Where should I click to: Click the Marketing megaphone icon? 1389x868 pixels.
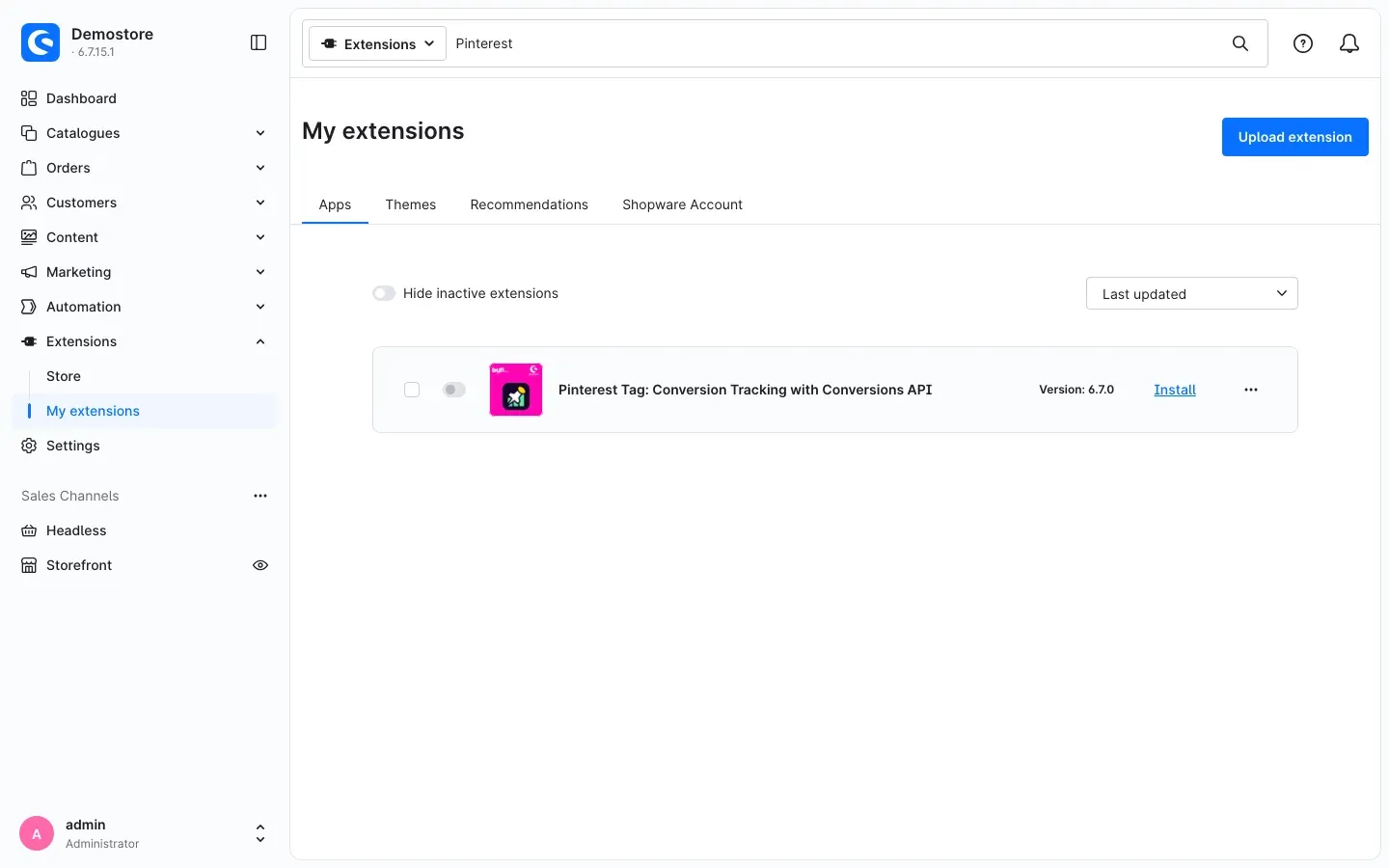[29, 272]
